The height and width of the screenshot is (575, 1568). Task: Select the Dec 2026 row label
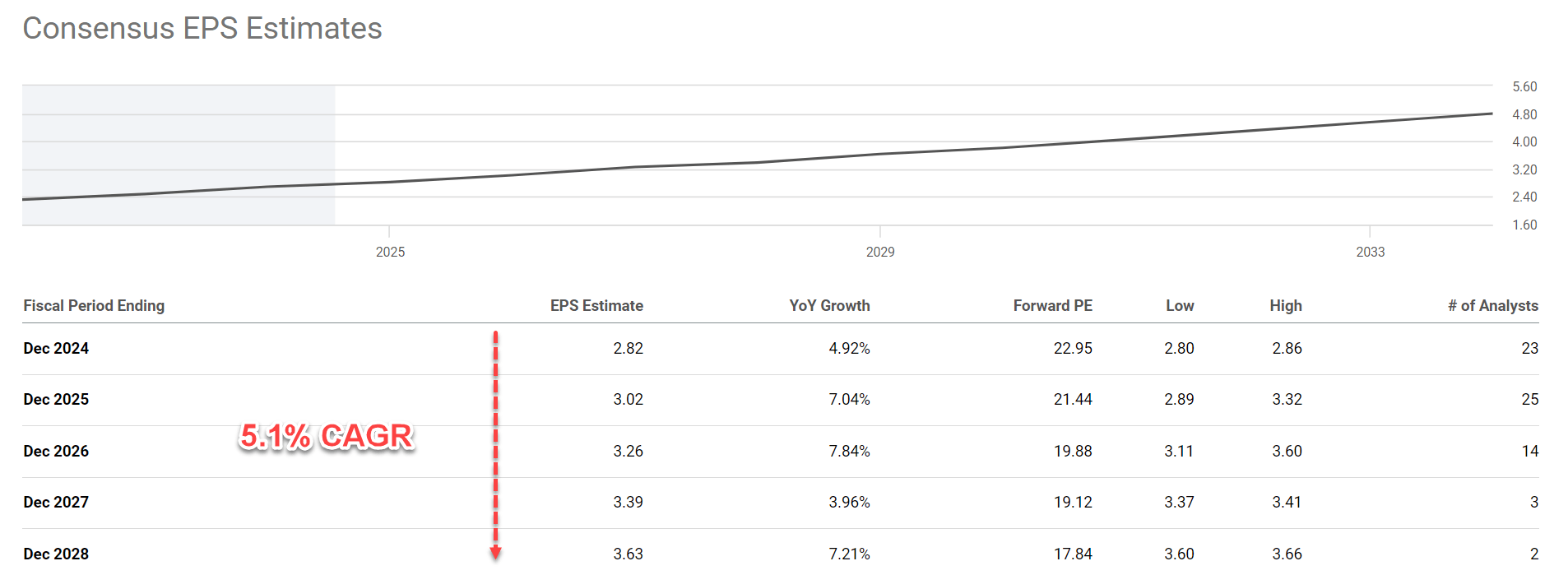coord(56,452)
